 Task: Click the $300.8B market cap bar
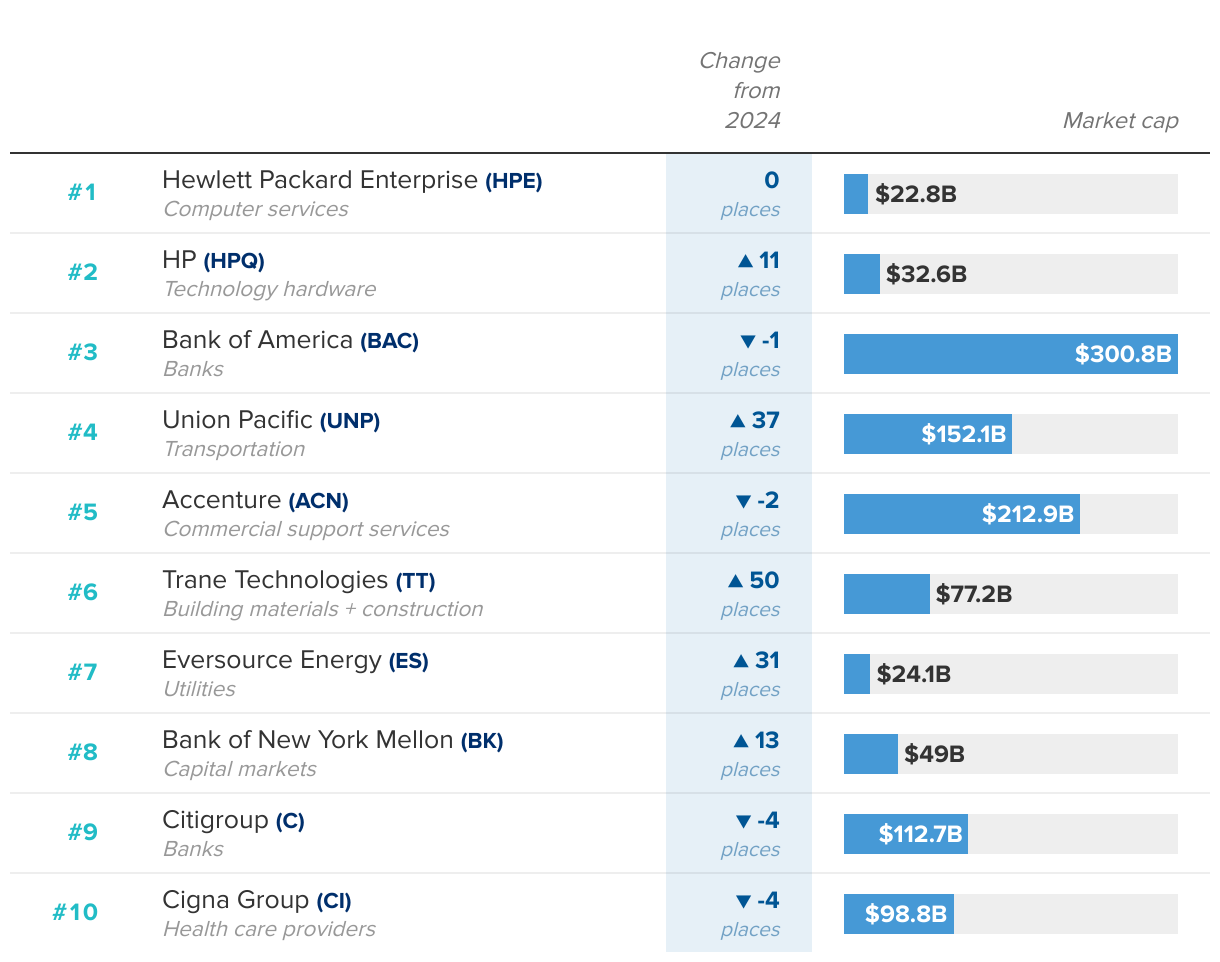tap(1010, 354)
